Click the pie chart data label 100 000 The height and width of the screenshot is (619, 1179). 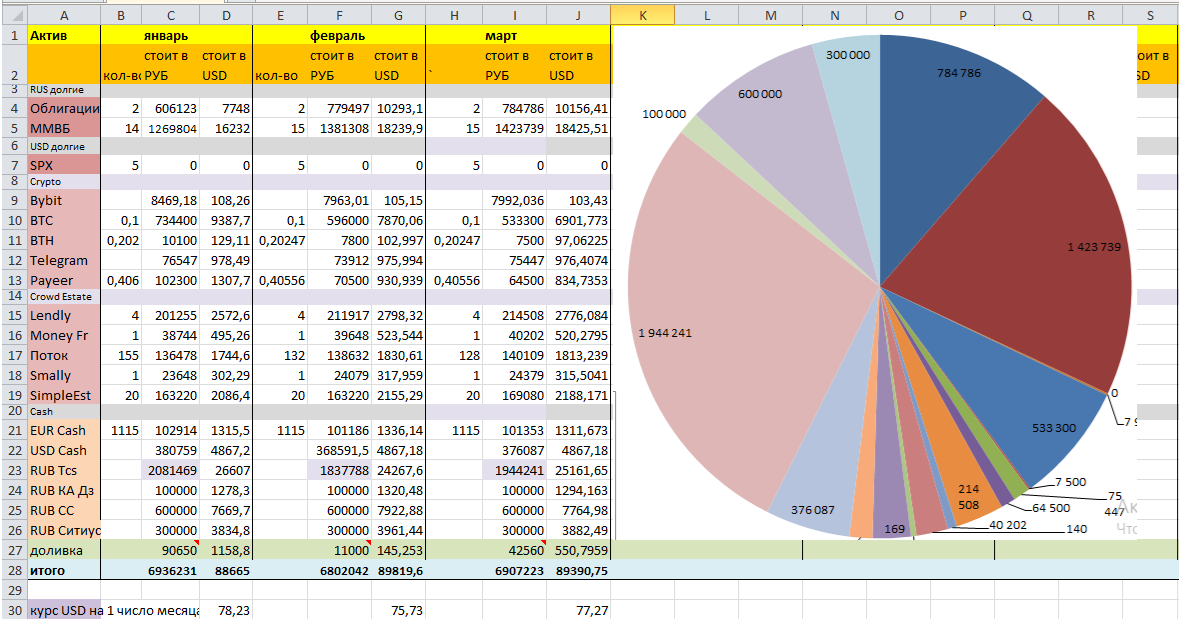point(664,114)
